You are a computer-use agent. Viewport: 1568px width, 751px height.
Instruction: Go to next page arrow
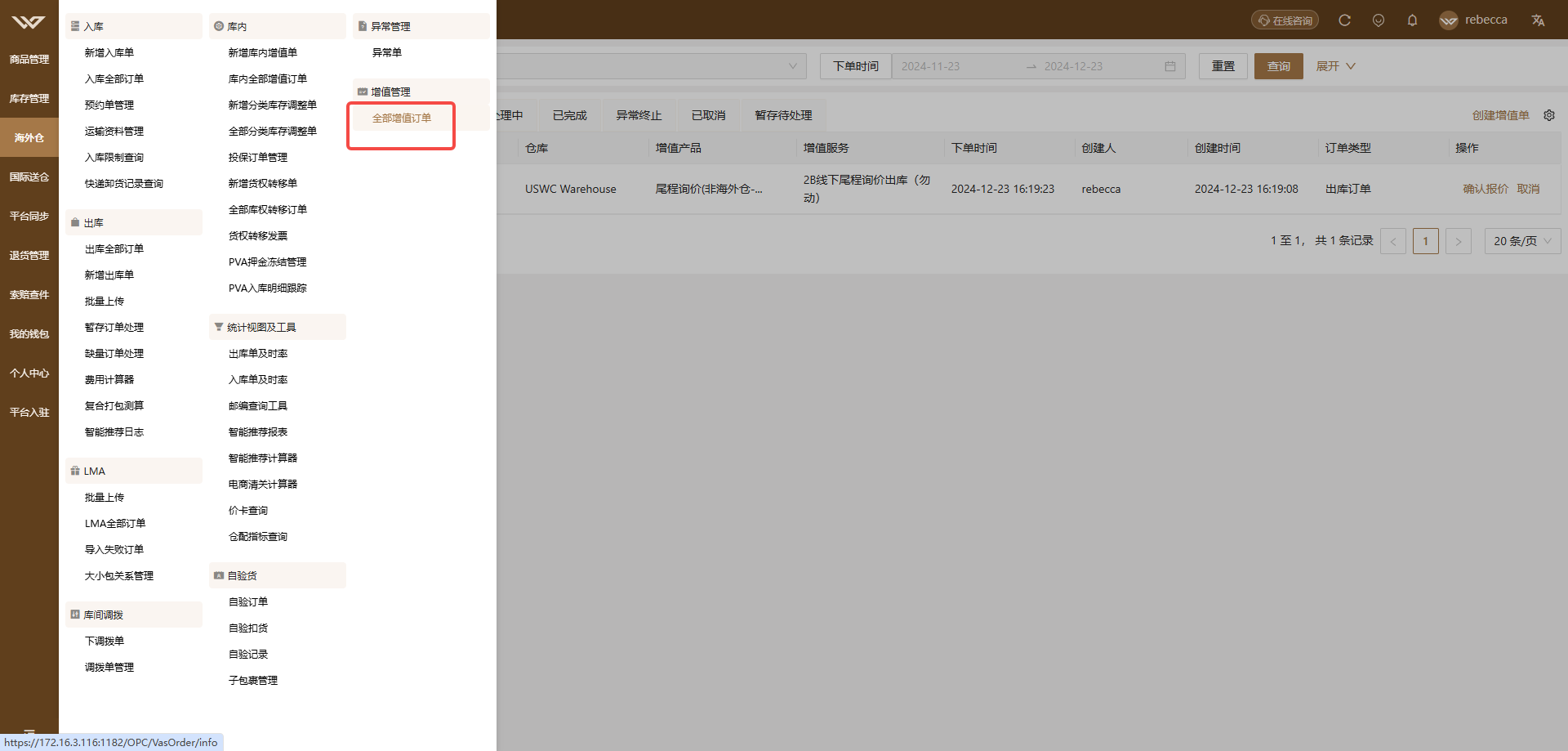1459,241
